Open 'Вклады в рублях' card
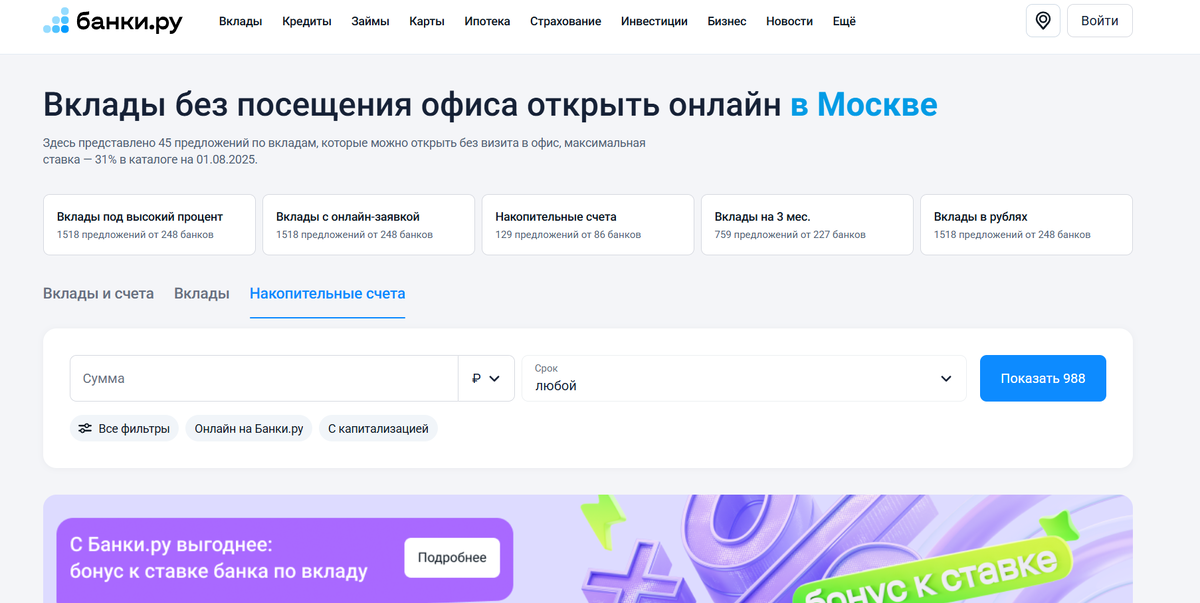The width and height of the screenshot is (1200, 603). [x=1026, y=225]
